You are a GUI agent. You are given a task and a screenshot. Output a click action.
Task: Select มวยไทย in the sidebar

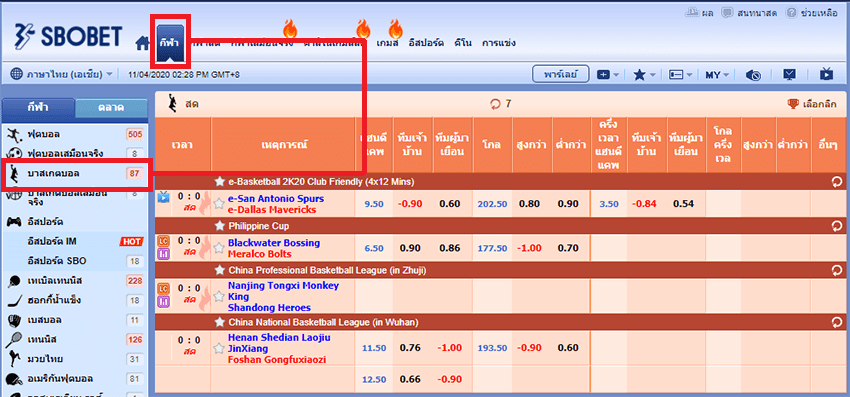(x=74, y=359)
